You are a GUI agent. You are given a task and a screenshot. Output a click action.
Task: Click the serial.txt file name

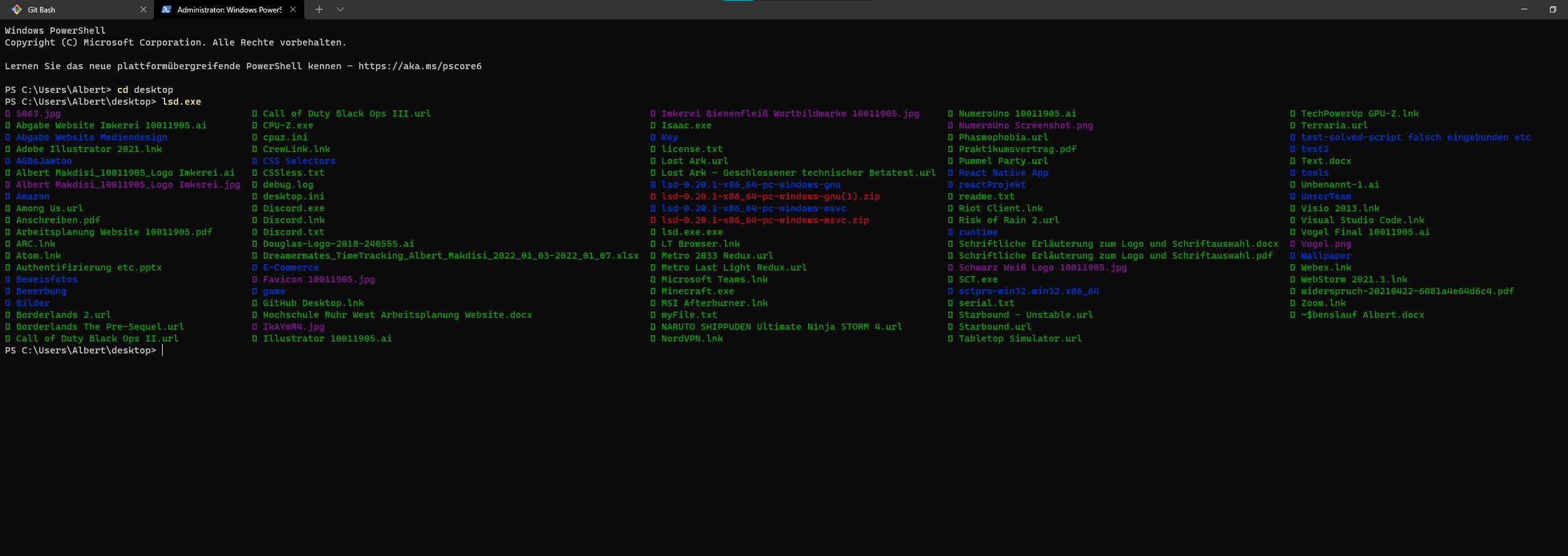(x=986, y=303)
